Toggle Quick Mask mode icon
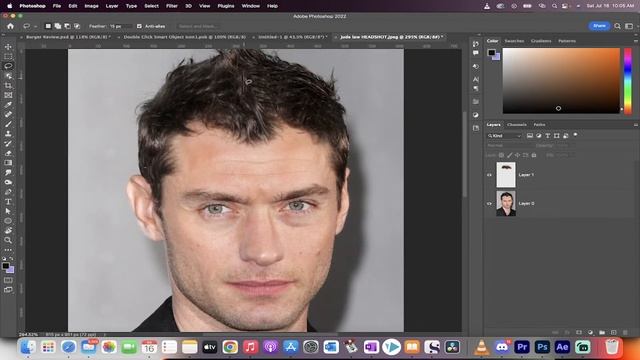The image size is (640, 360). tap(8, 280)
